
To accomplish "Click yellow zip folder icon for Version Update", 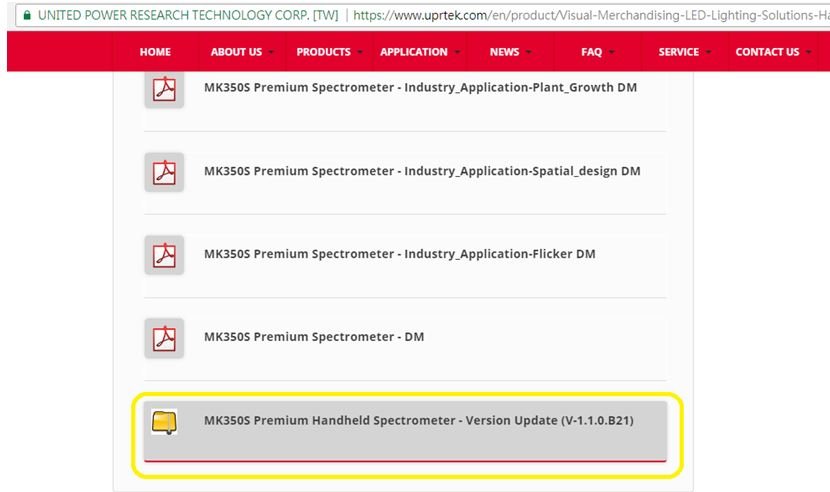I will [x=164, y=422].
